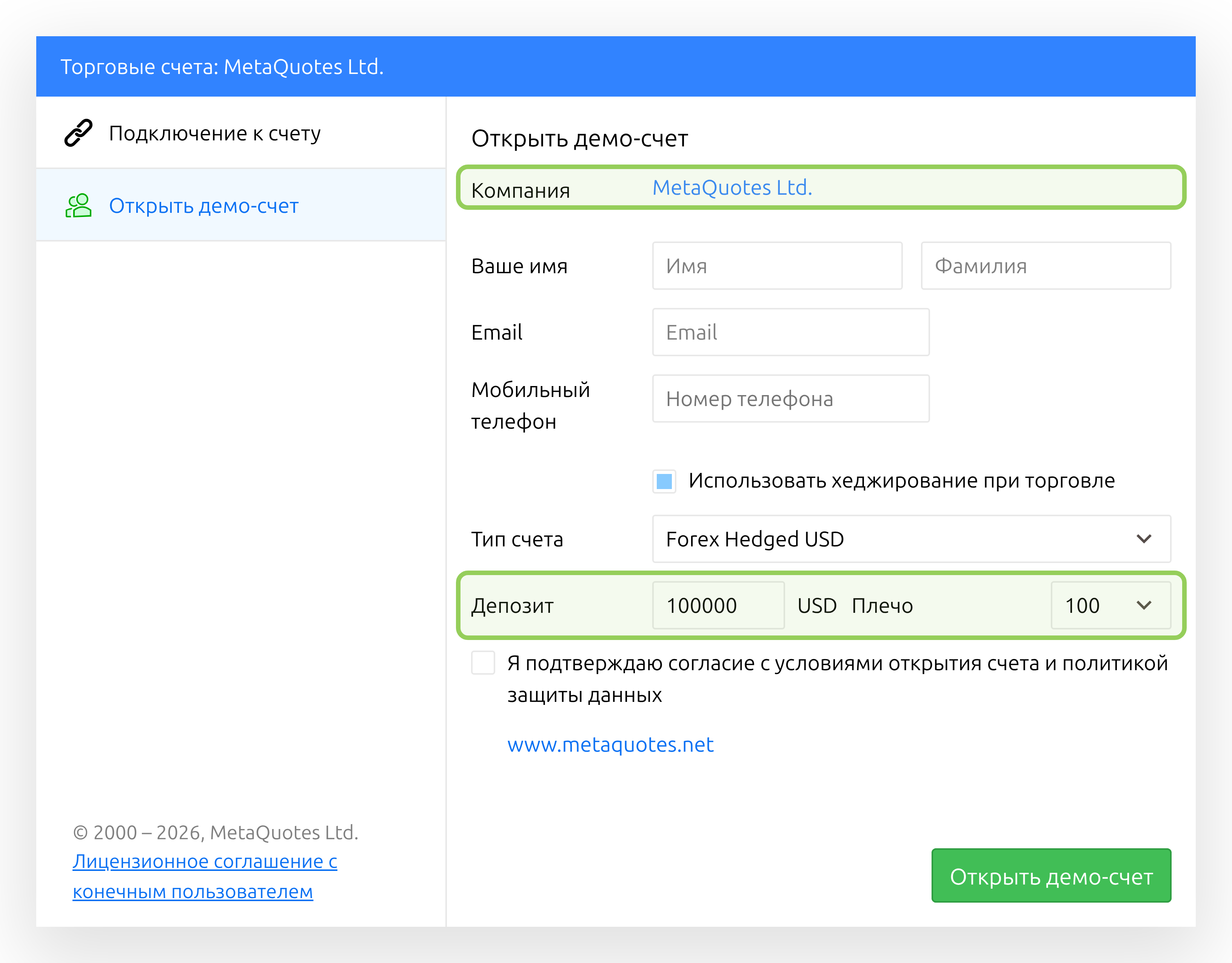This screenshot has height=963, width=1232.
Task: Click the Торговые счета: MetaQuotes Ltd. title
Action: click(222, 66)
